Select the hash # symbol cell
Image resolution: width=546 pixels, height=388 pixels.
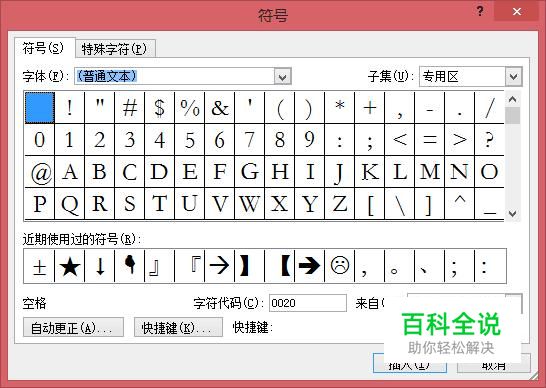(x=130, y=108)
